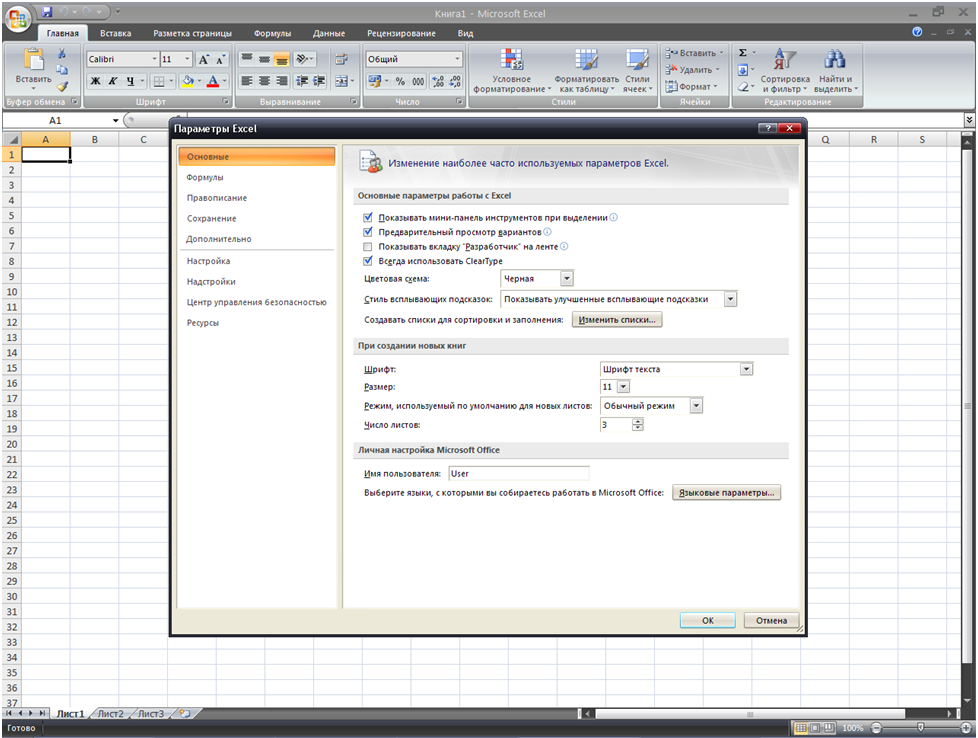
Task: Click the Office button in the title bar
Action: 17,17
